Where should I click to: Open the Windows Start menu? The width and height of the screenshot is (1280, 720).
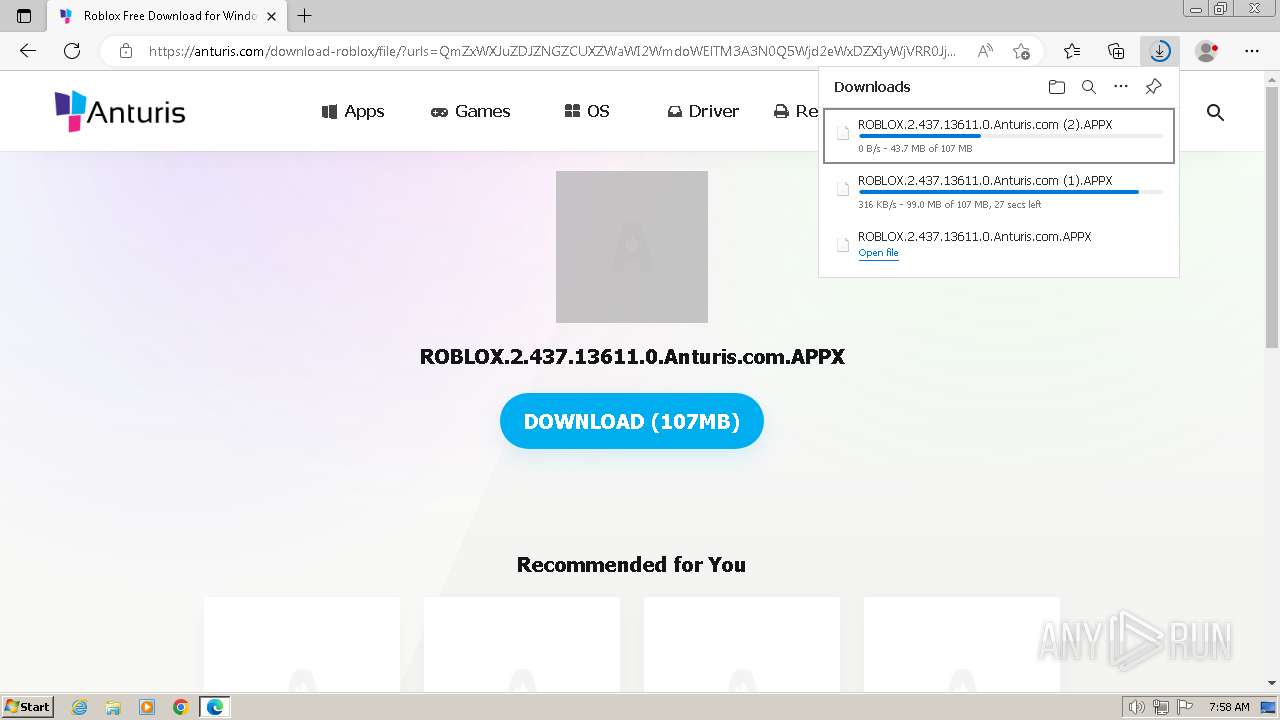click(x=27, y=707)
